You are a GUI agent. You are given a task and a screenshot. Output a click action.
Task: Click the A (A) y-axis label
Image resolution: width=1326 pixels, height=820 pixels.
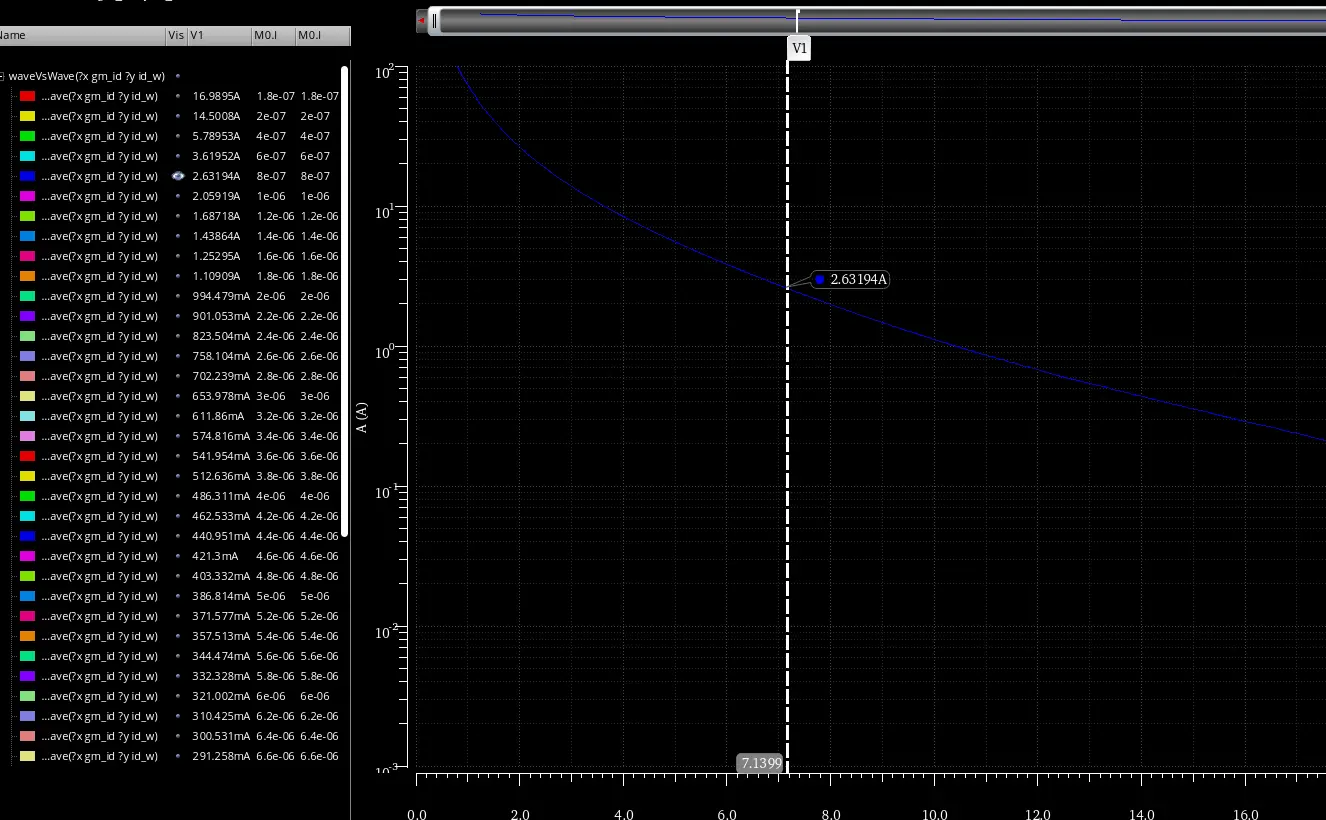[x=362, y=418]
